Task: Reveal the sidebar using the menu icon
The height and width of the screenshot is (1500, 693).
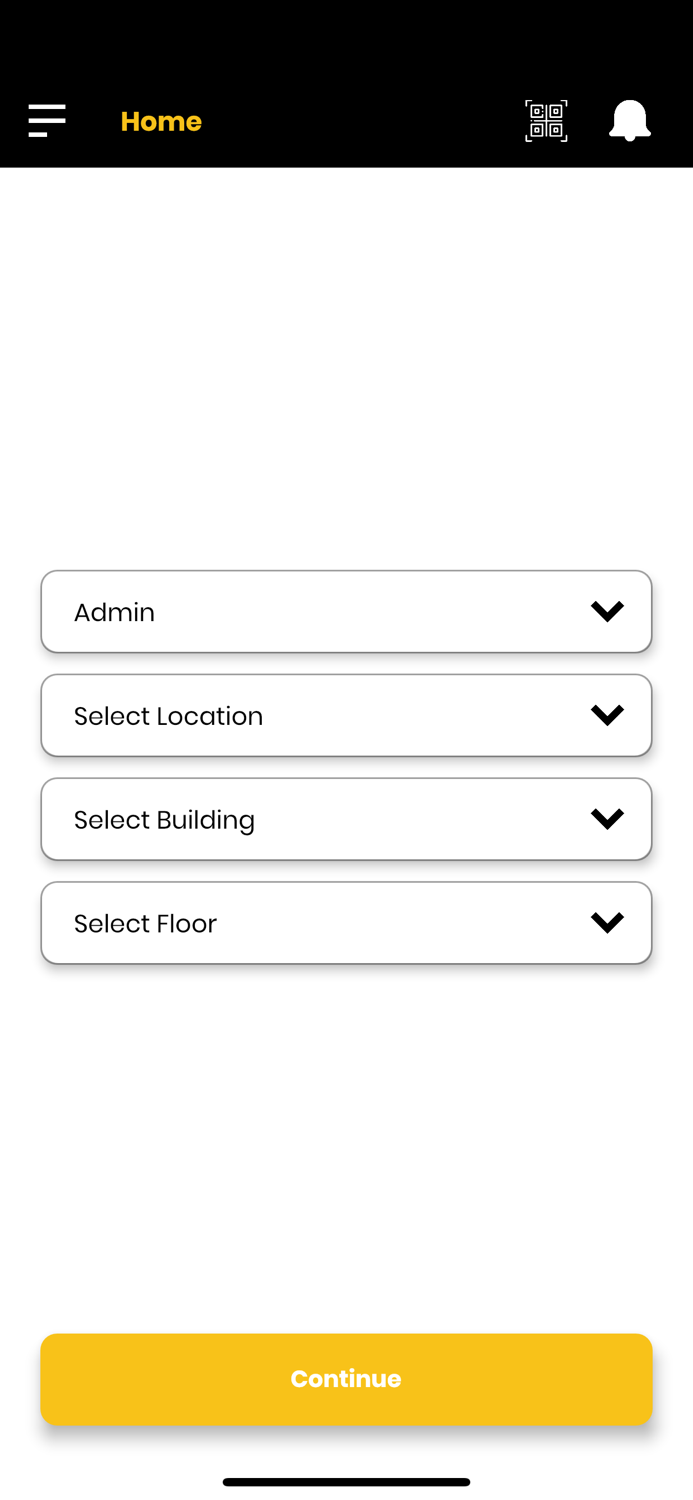Action: (46, 120)
